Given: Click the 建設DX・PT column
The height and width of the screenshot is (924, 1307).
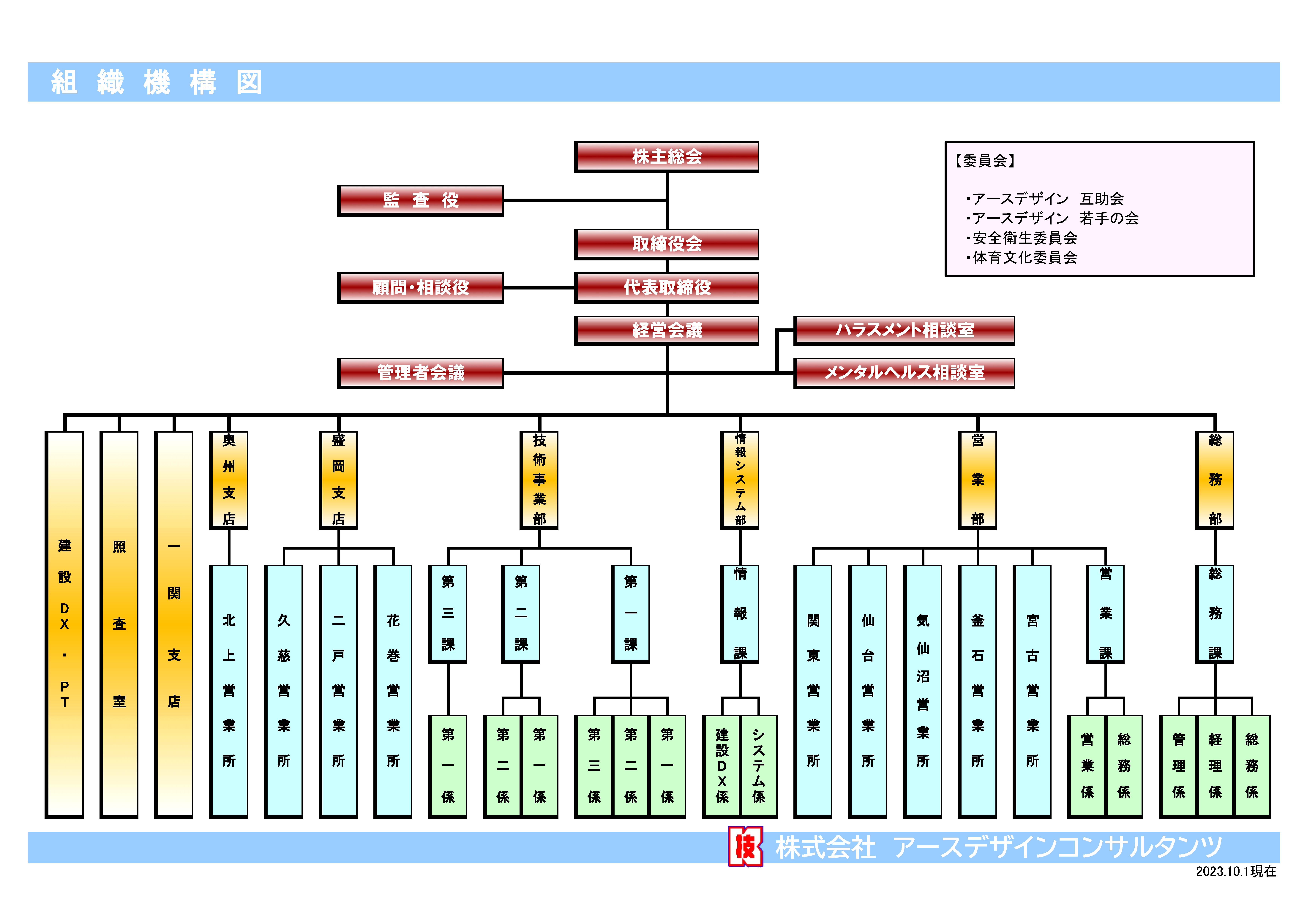Looking at the screenshot, I should click(64, 625).
